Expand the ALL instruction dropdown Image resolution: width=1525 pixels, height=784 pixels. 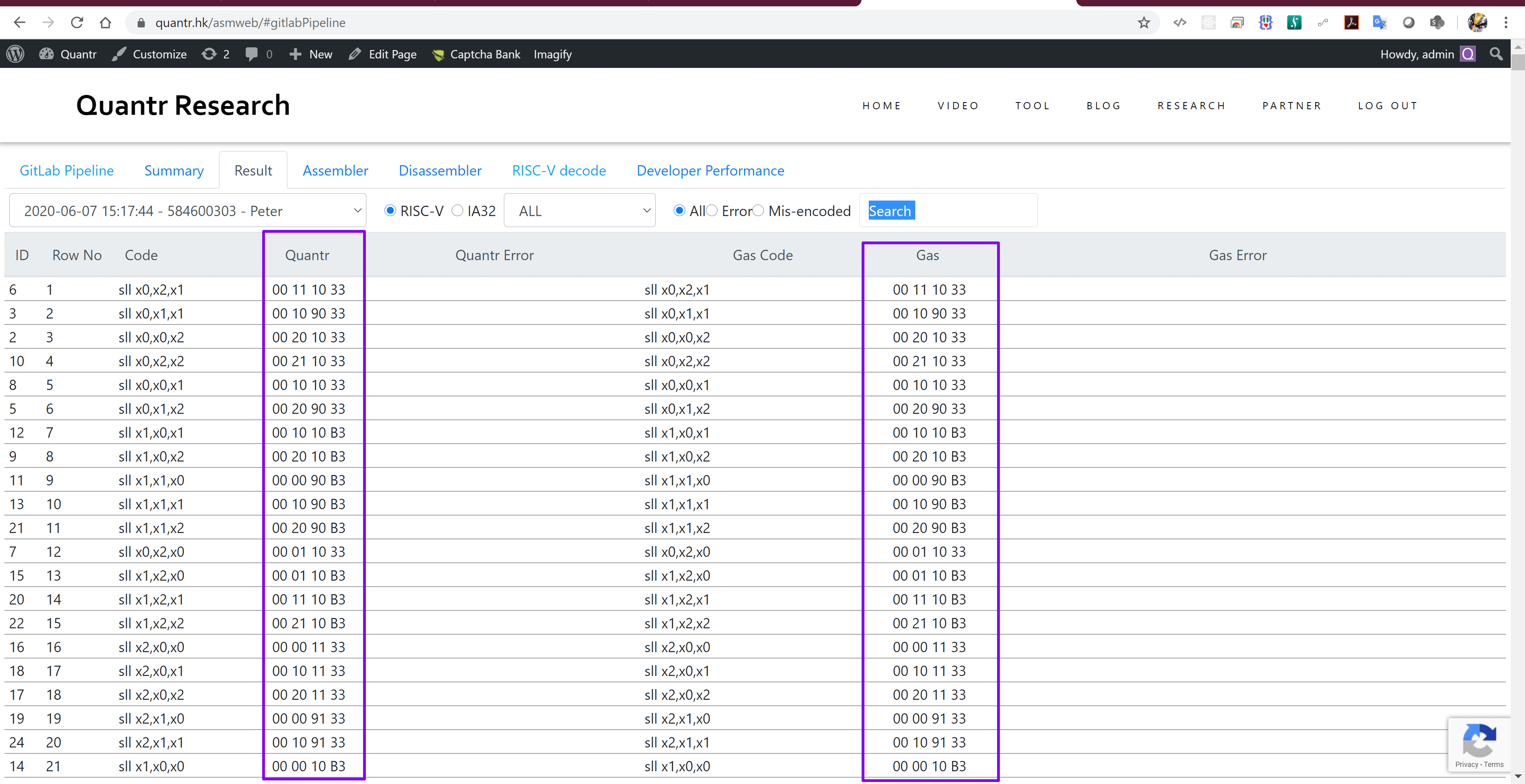pos(580,210)
